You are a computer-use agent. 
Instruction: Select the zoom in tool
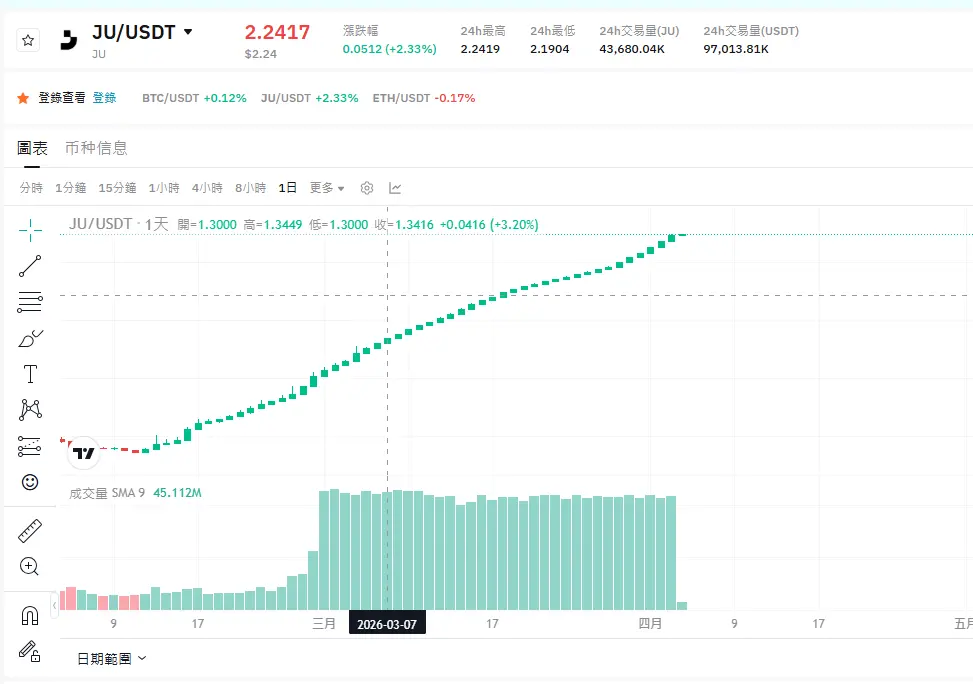coord(30,566)
